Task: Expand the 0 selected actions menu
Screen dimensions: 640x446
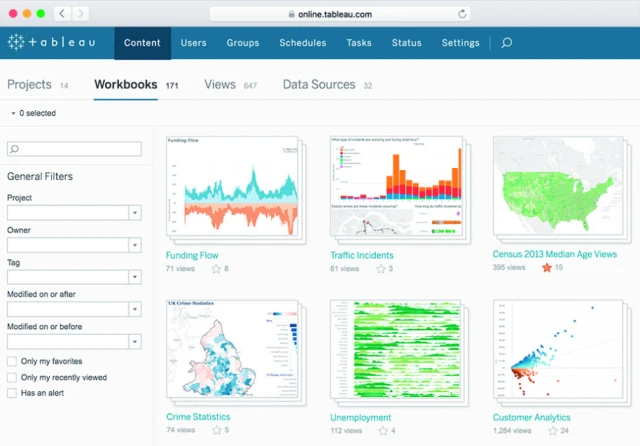Action: tap(33, 113)
